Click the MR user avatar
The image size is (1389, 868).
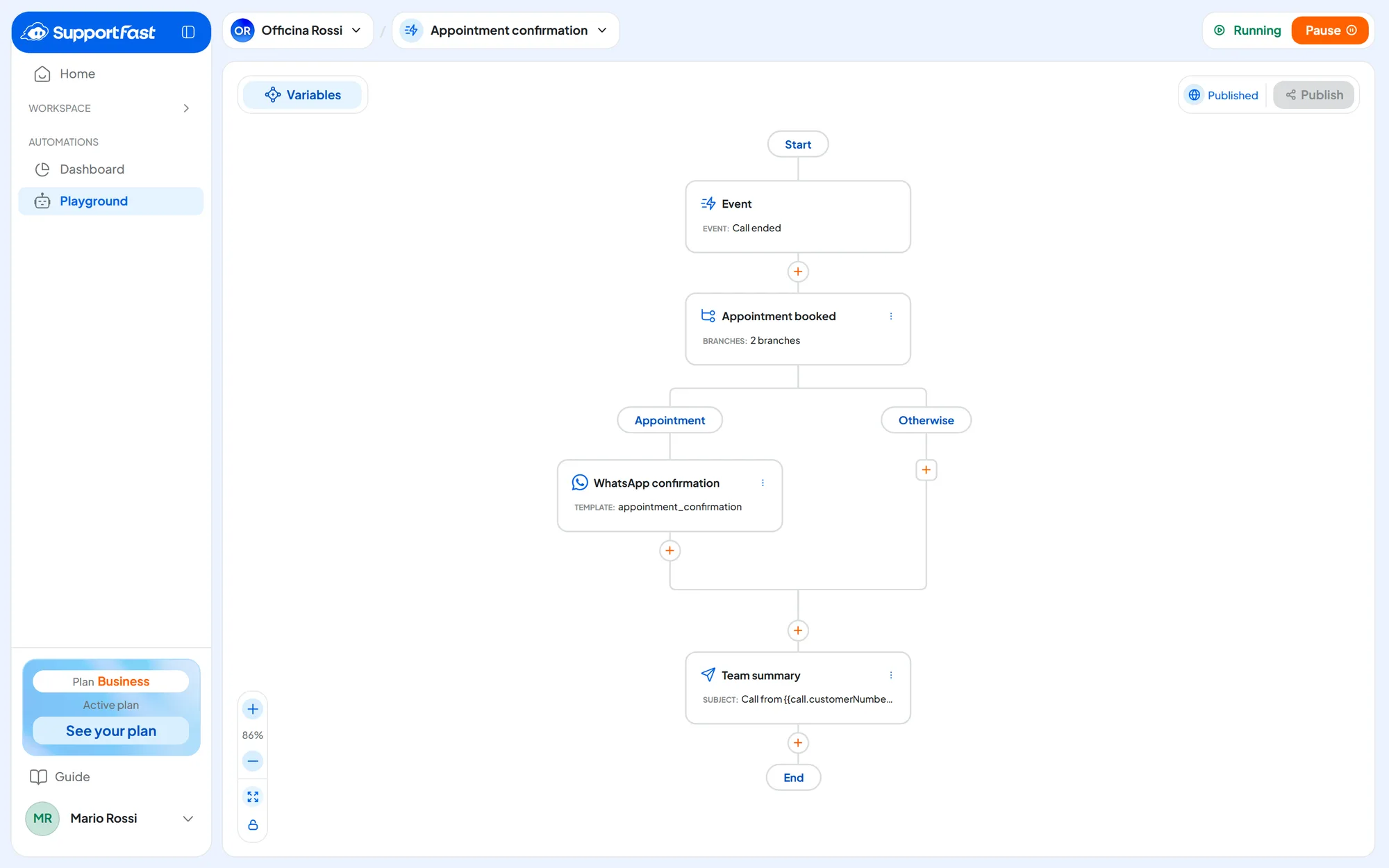tap(42, 819)
